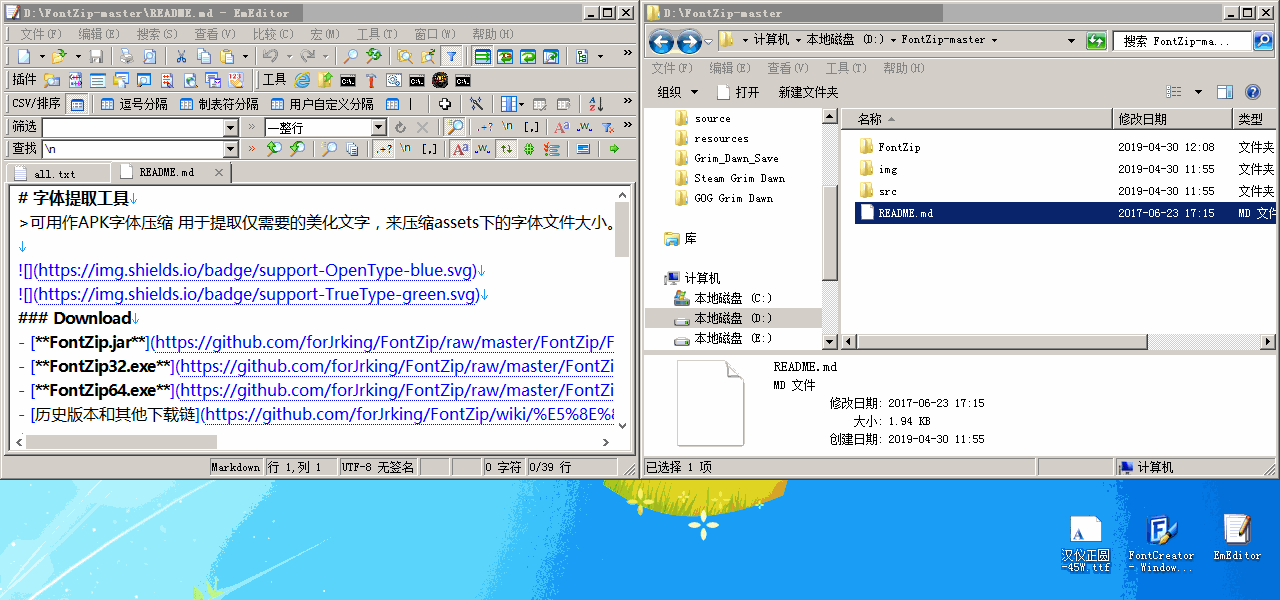Click the Cut scissors icon
The image size is (1280, 600).
coord(181,57)
